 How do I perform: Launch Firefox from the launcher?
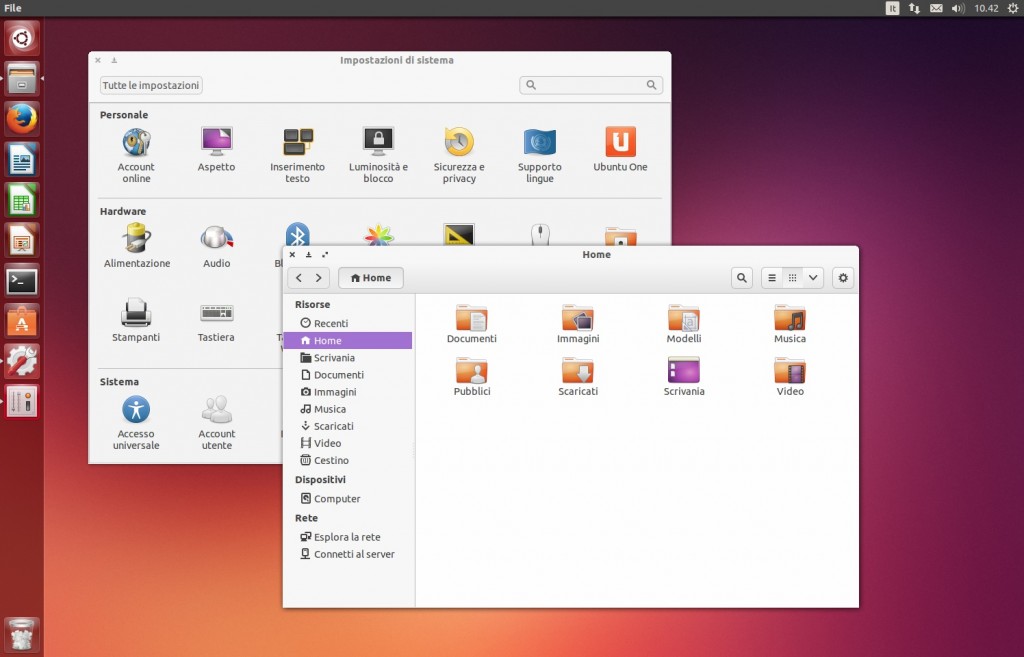coord(22,119)
